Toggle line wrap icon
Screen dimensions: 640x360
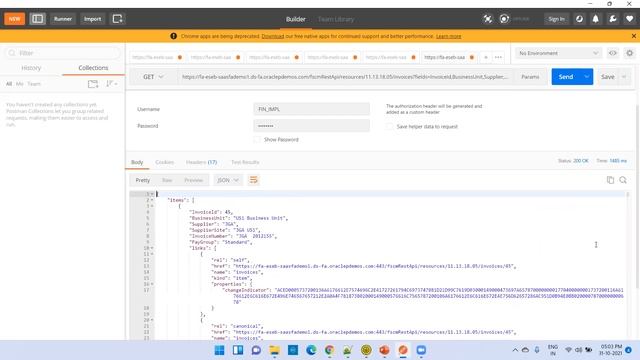[253, 180]
